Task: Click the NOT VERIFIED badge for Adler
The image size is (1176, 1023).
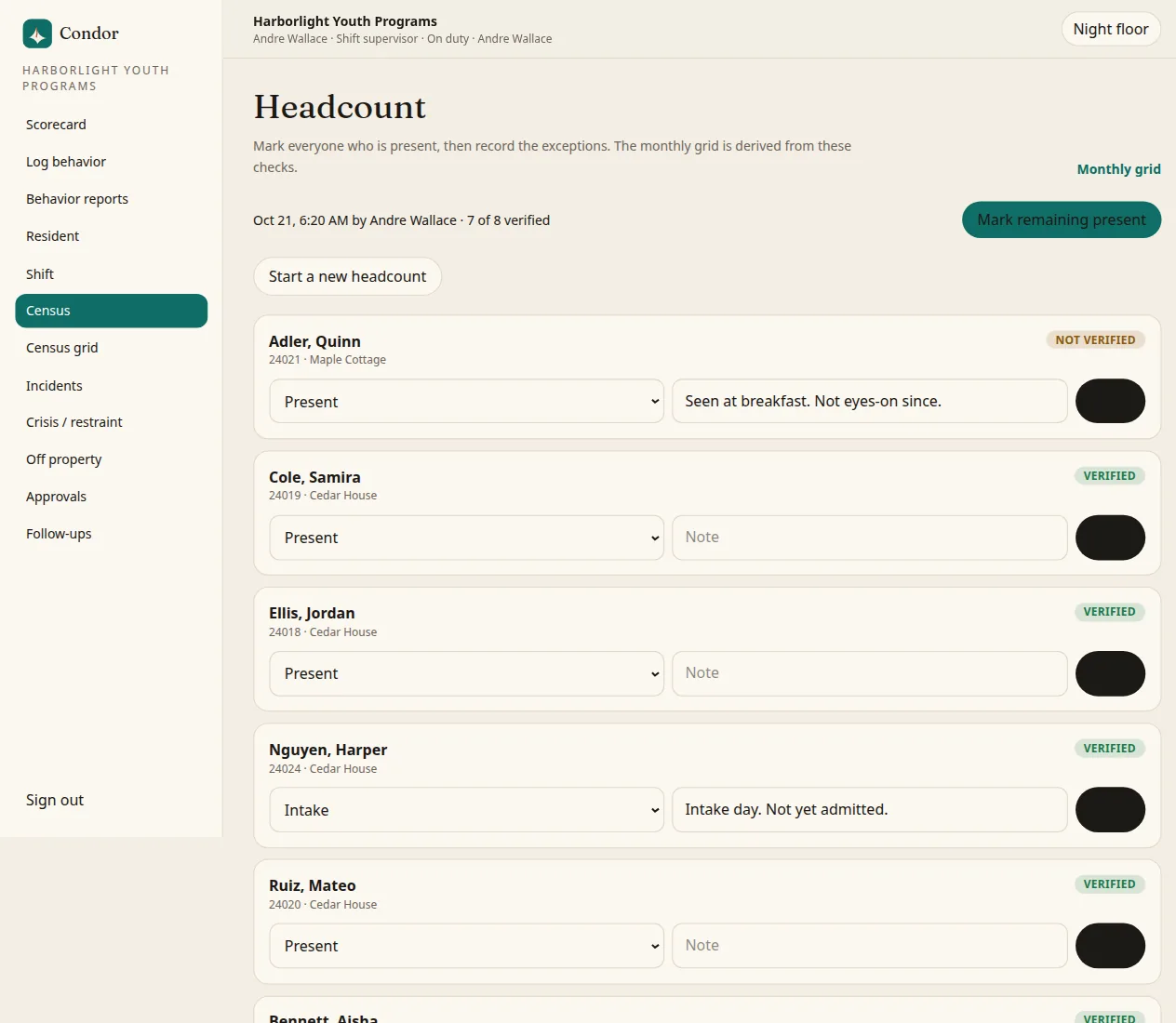Action: [1095, 340]
